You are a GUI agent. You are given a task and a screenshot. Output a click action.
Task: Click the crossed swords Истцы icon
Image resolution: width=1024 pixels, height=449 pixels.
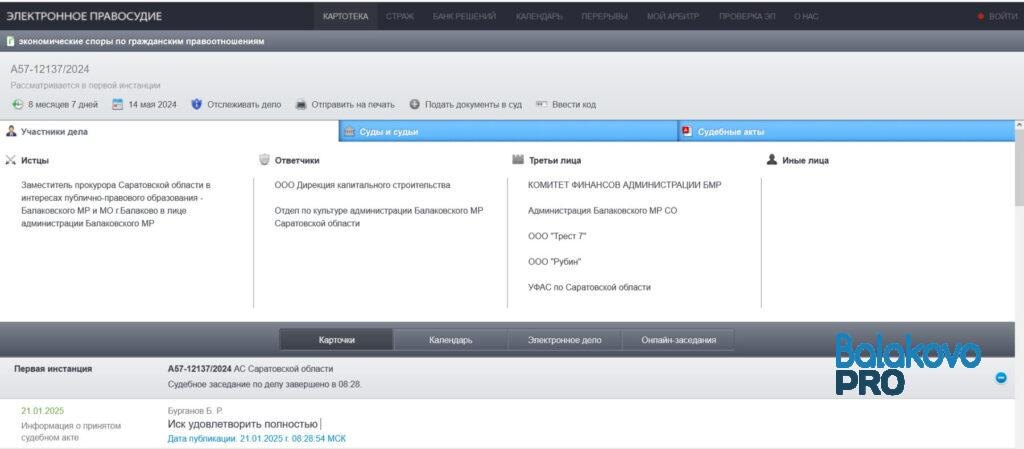(10, 160)
